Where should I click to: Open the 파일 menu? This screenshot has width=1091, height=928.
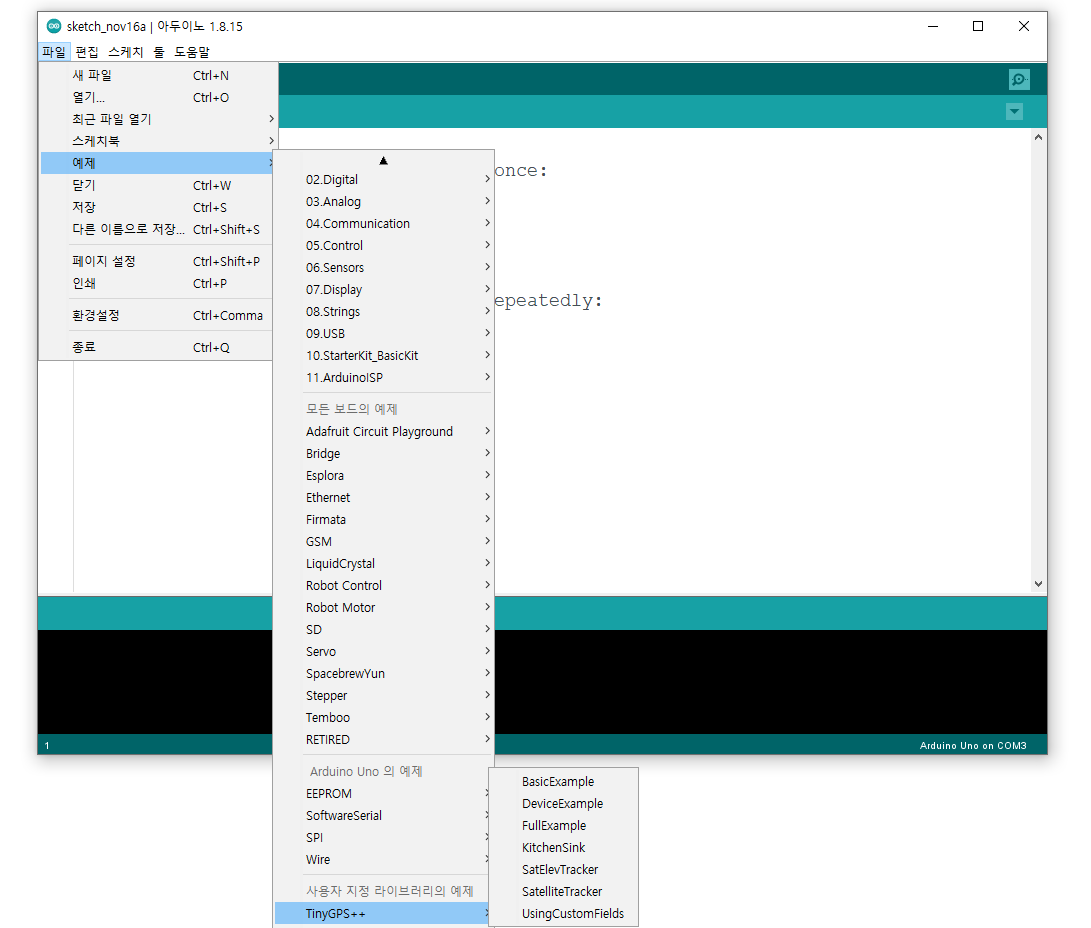point(54,52)
